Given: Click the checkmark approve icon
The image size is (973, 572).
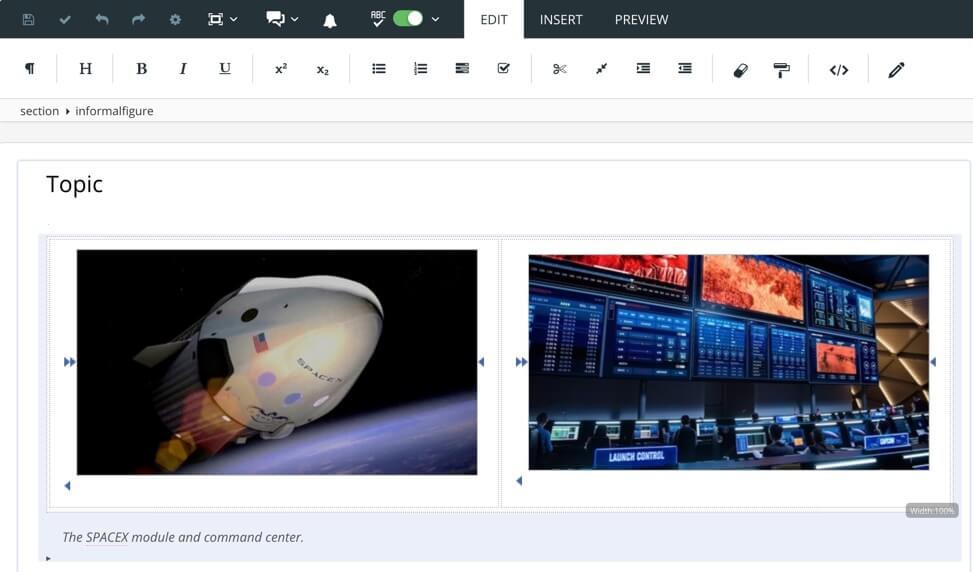Looking at the screenshot, I should tap(65, 20).
